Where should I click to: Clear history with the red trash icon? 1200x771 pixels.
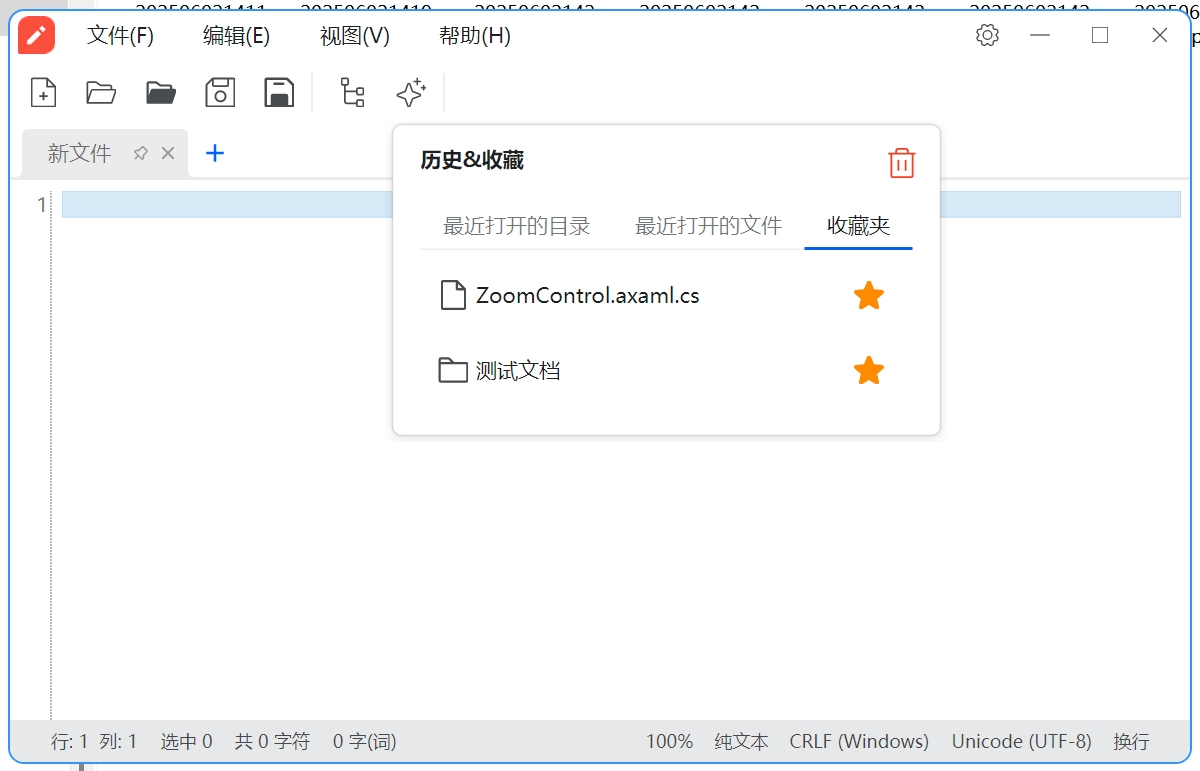(902, 163)
